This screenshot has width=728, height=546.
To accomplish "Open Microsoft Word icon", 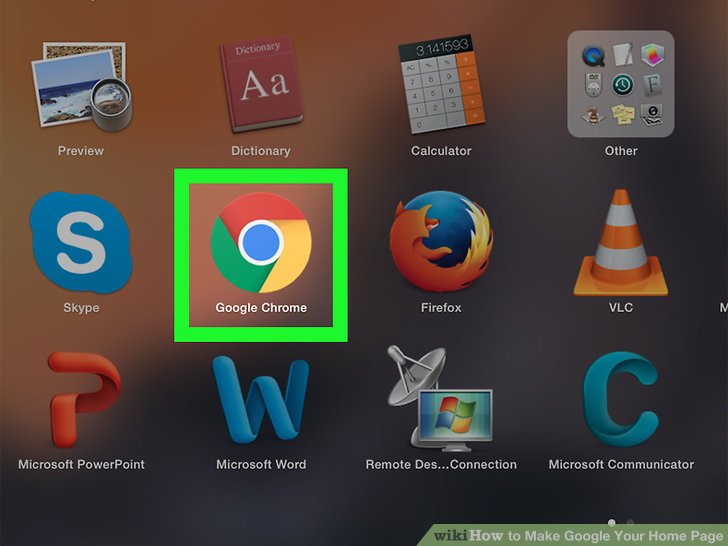I will pos(261,399).
